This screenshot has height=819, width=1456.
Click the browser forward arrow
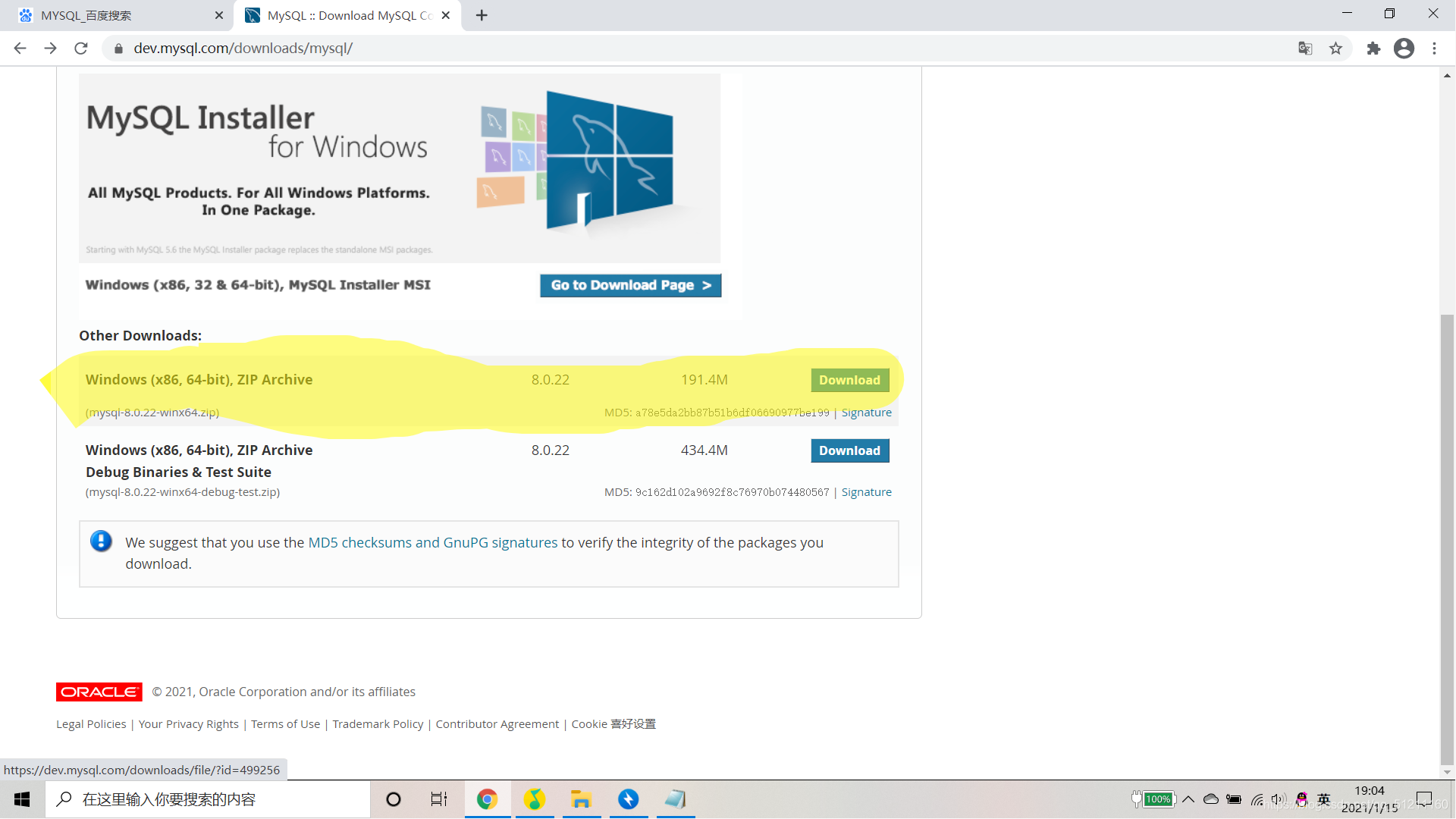[50, 48]
